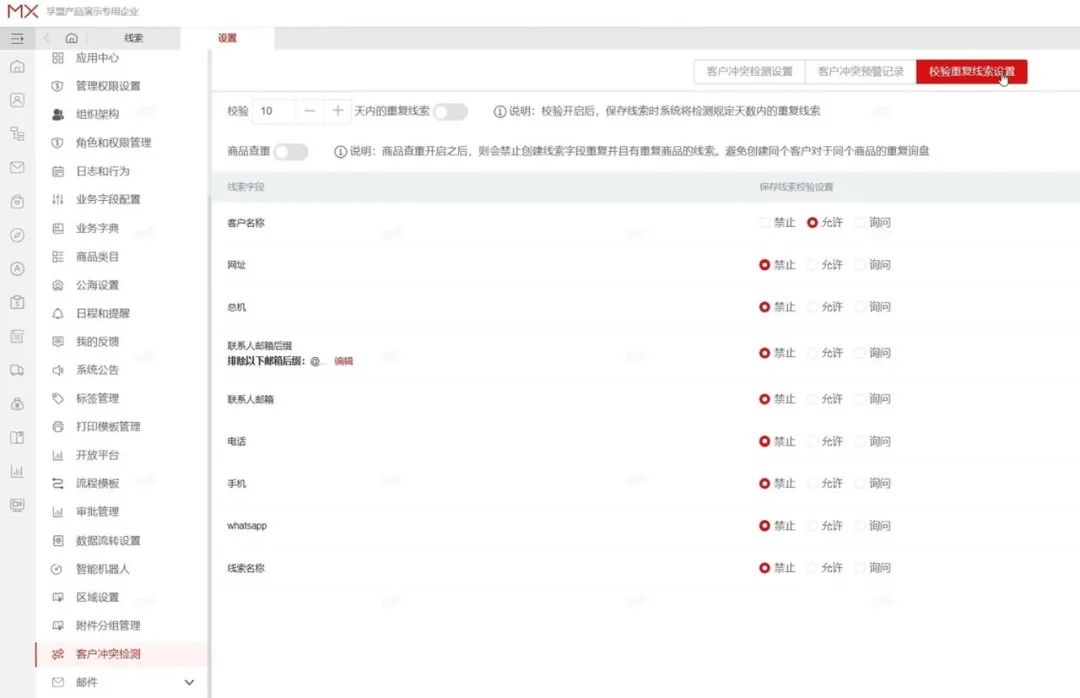The height and width of the screenshot is (698, 1080).
Task: Click the hamburger collapse icon top left
Action: pos(16,38)
